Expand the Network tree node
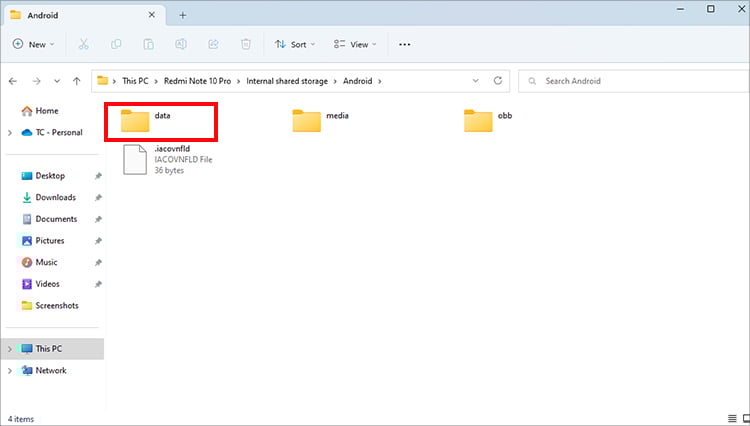The image size is (750, 426). 10,371
